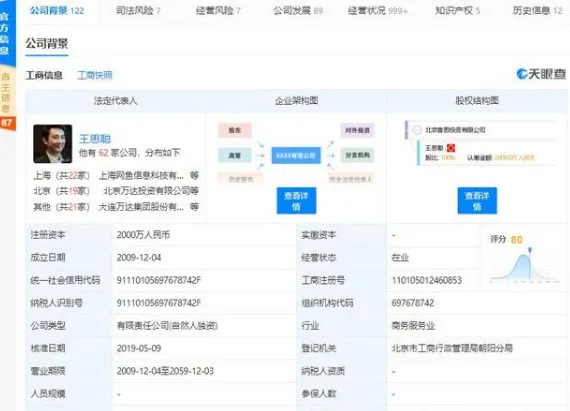This screenshot has width=570, height=411.
Task: Click the industry value 商务服务业
Action: coord(413,326)
